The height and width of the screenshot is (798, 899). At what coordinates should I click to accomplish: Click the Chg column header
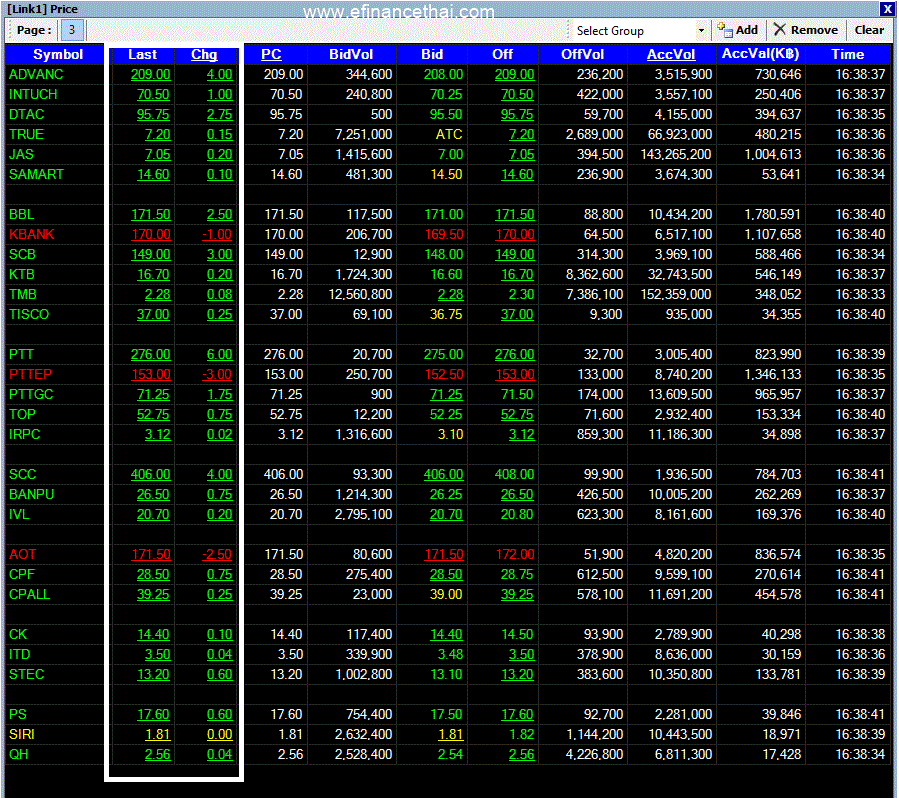[x=204, y=54]
